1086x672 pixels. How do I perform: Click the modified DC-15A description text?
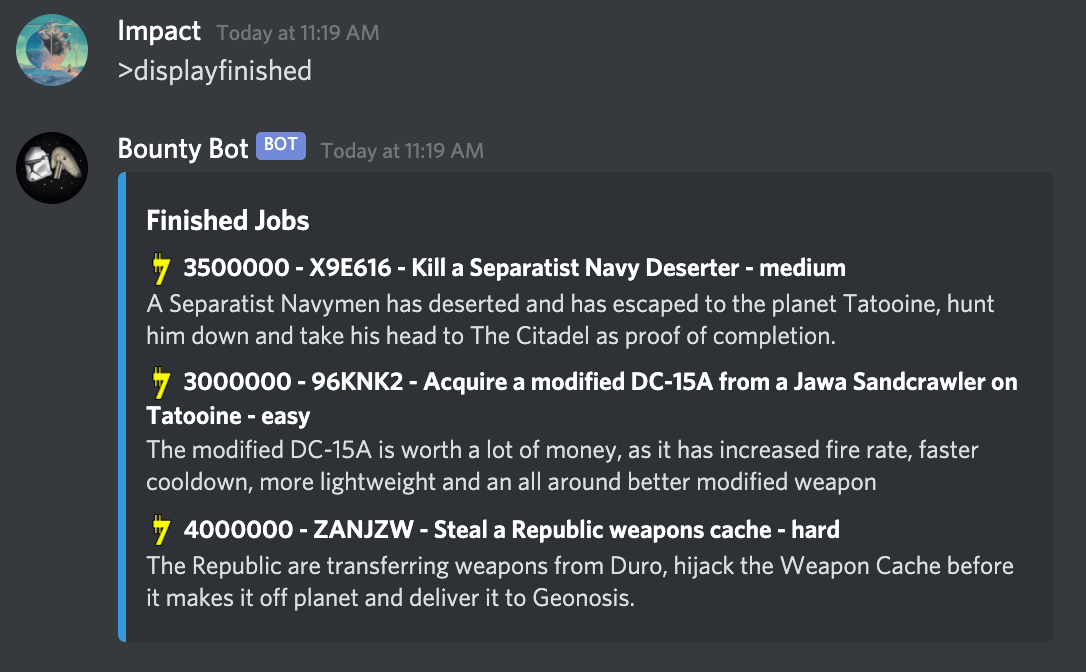pyautogui.click(x=562, y=466)
